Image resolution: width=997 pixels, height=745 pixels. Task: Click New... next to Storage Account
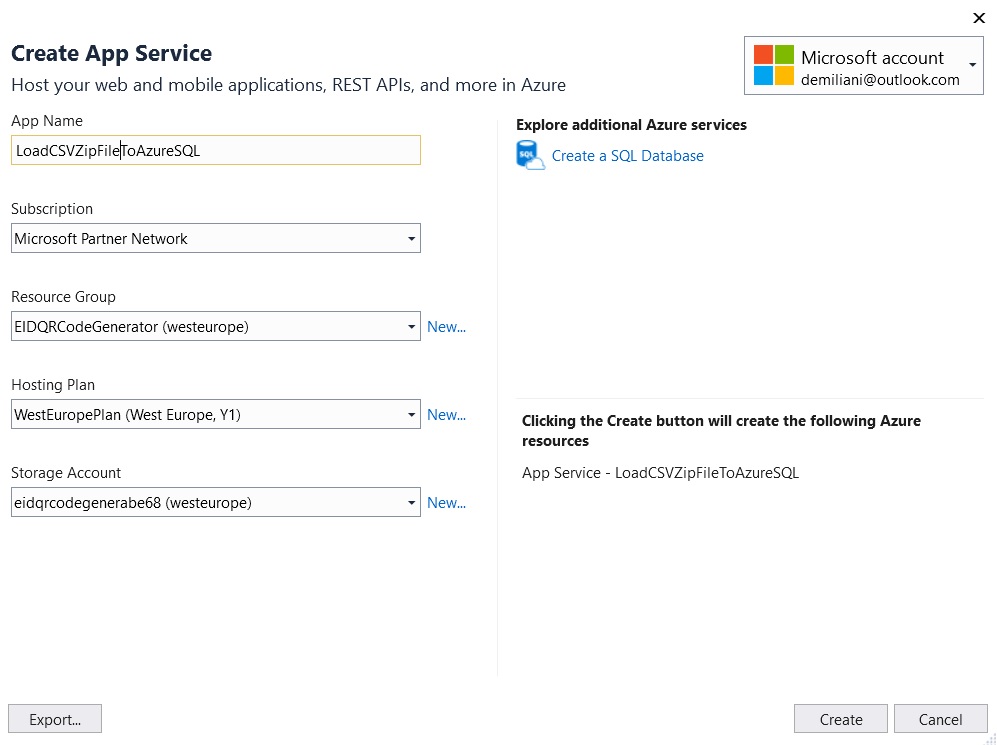447,502
